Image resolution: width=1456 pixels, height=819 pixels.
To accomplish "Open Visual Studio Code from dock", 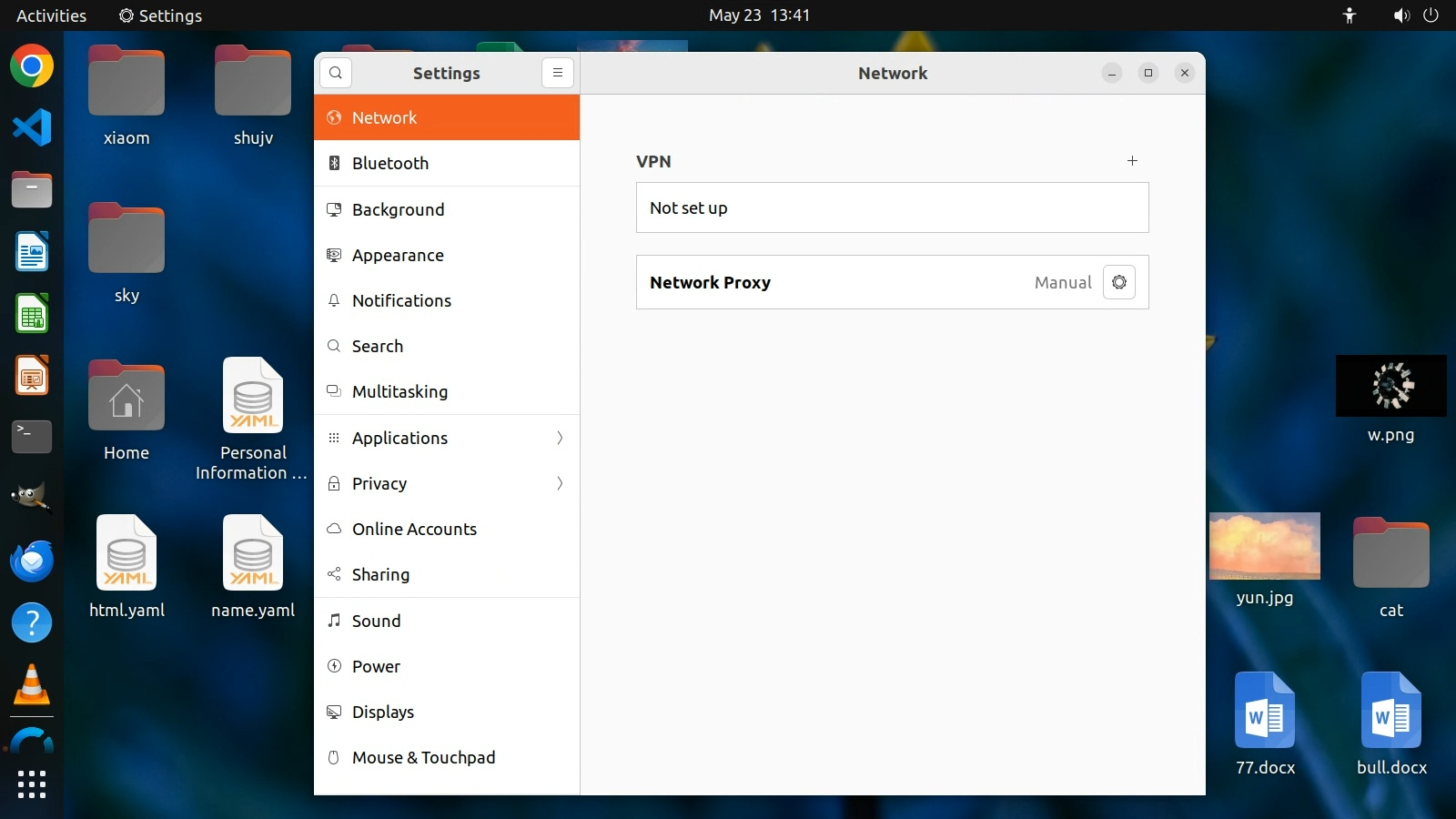I will tap(32, 127).
